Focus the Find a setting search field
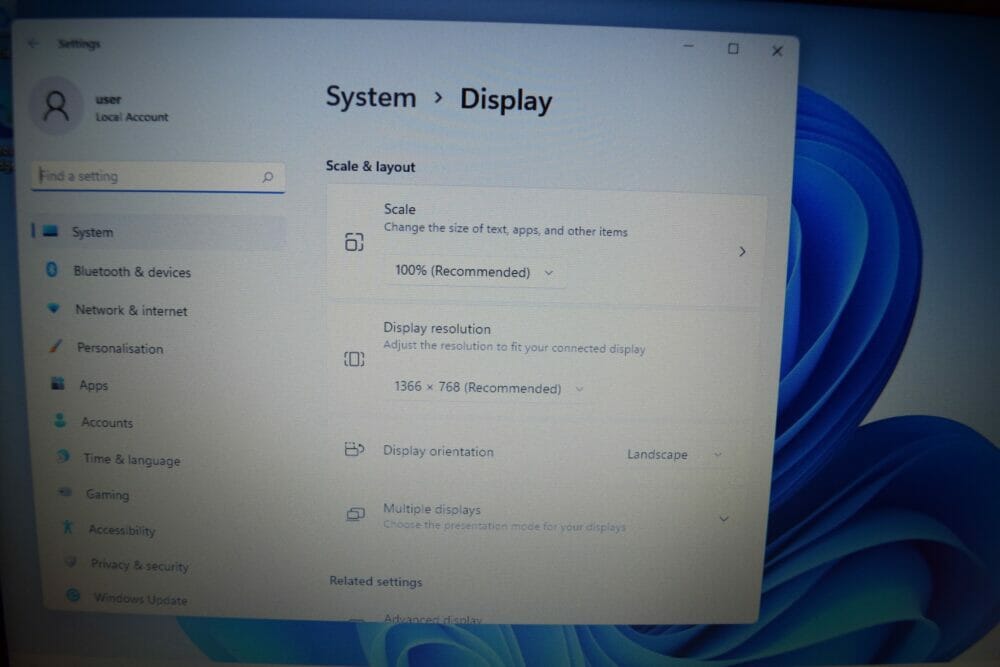The width and height of the screenshot is (1000, 667). pos(158,176)
